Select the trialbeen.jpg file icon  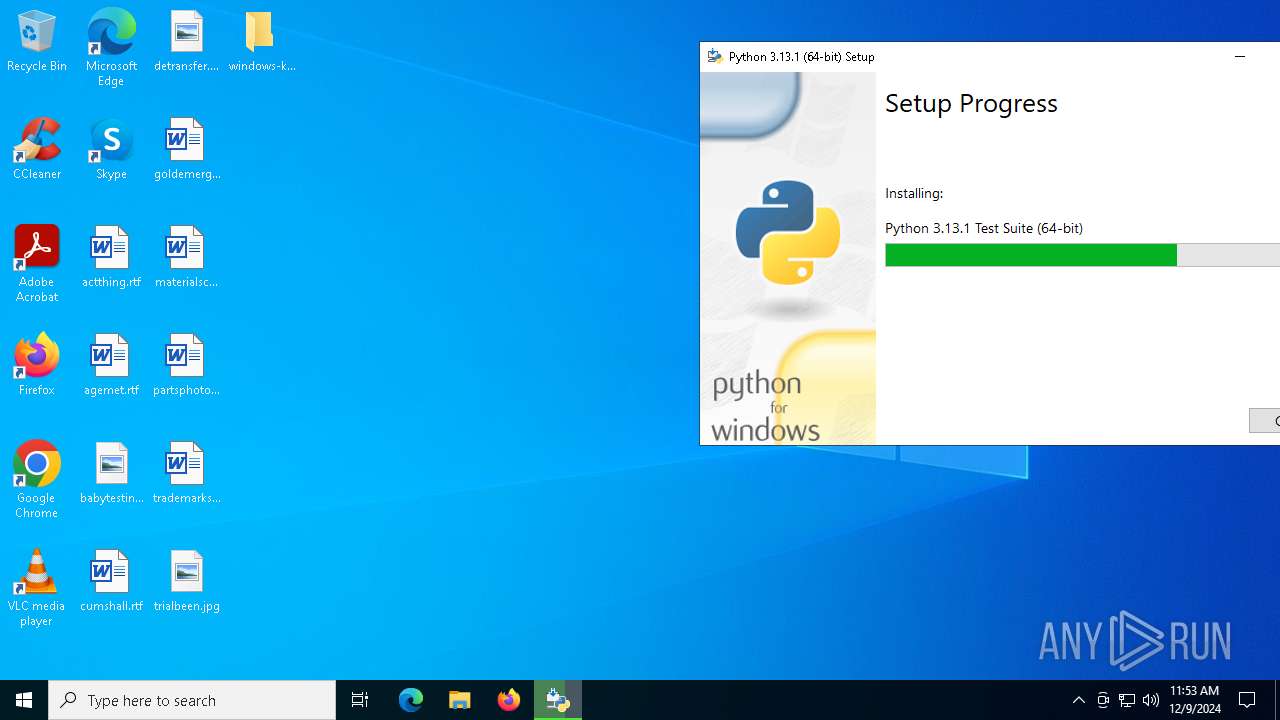tap(186, 582)
